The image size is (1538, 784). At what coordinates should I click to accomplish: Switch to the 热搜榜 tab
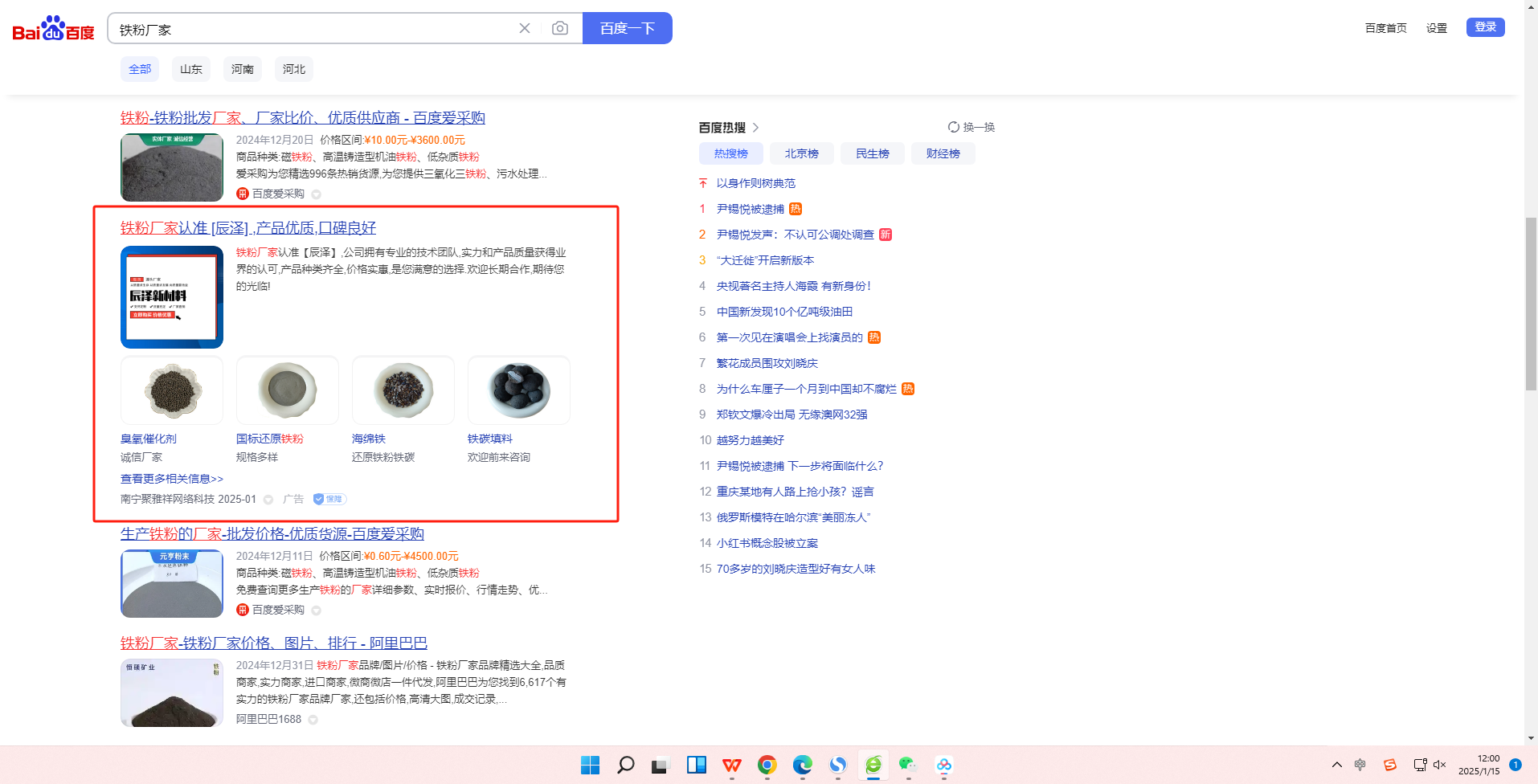click(731, 153)
